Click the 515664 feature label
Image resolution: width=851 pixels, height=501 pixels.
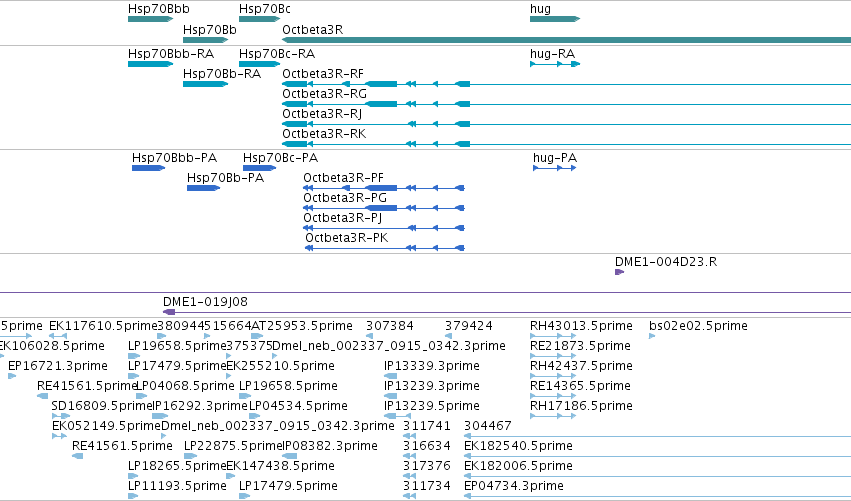click(x=228, y=326)
